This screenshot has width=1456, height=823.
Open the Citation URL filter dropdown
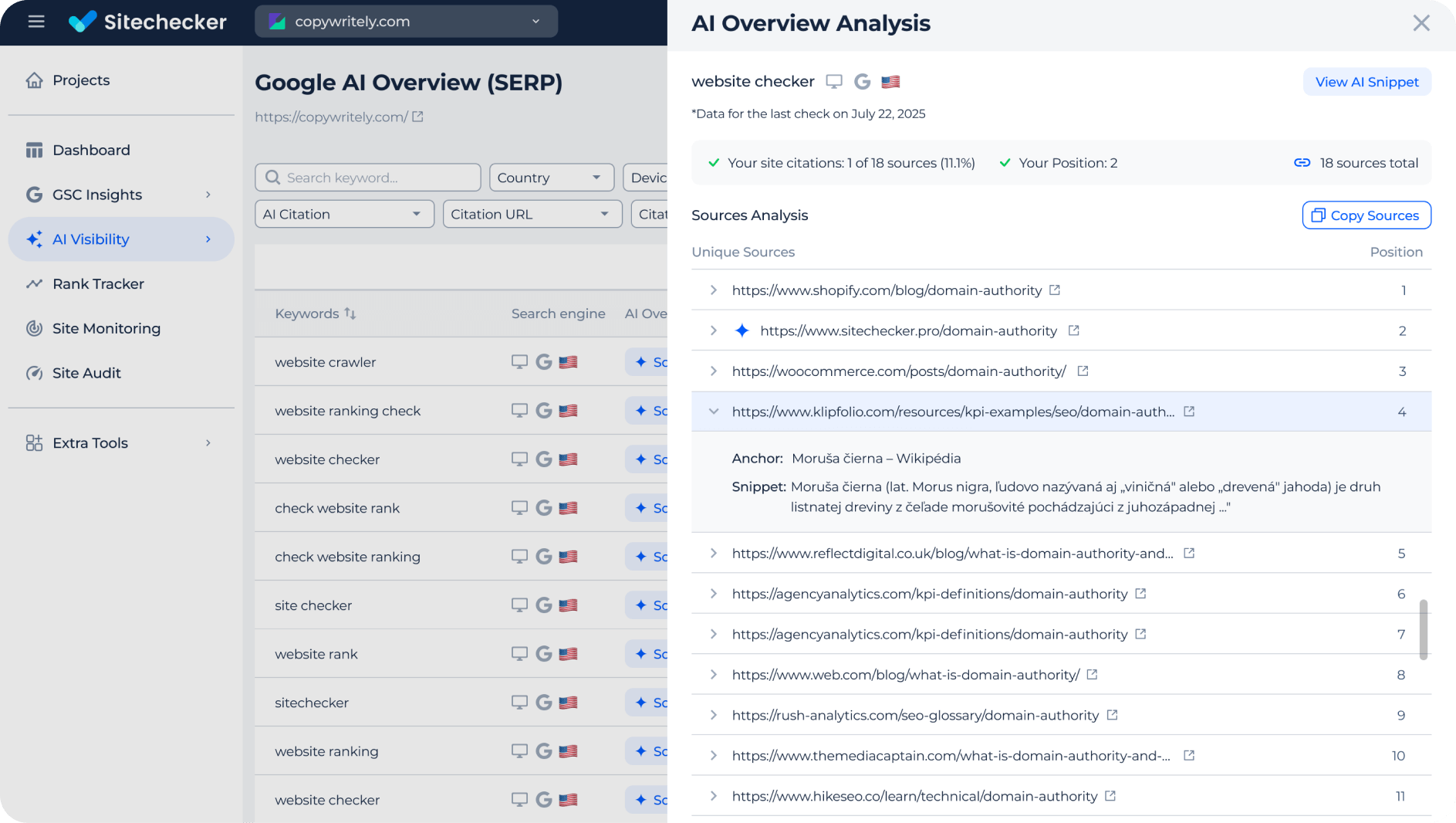coord(532,214)
